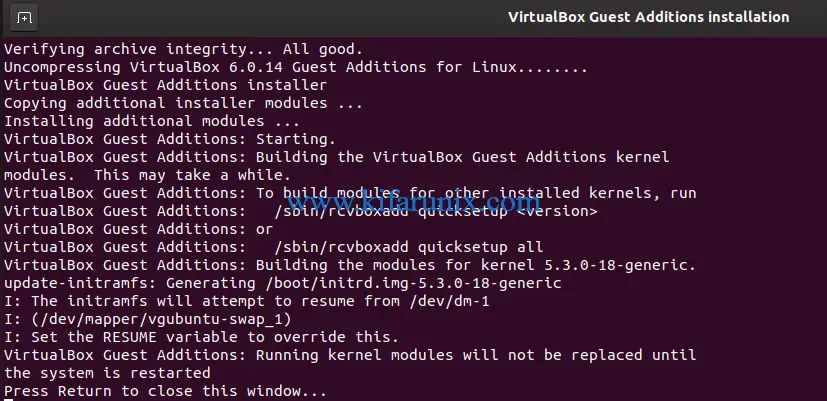Image resolution: width=827 pixels, height=401 pixels.
Task: Click the 'Running kernel modules will not be replaced' text
Action: coord(448,355)
